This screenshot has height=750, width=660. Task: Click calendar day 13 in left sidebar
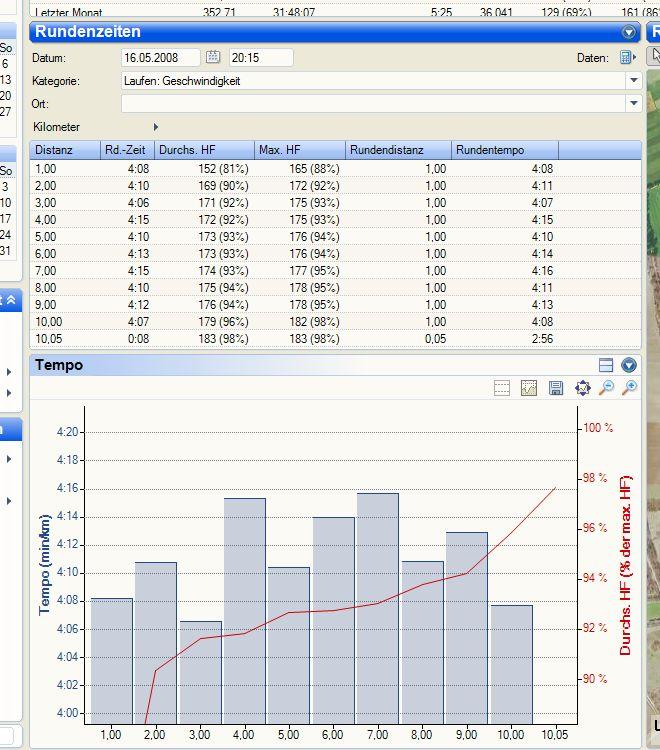[x=5, y=79]
